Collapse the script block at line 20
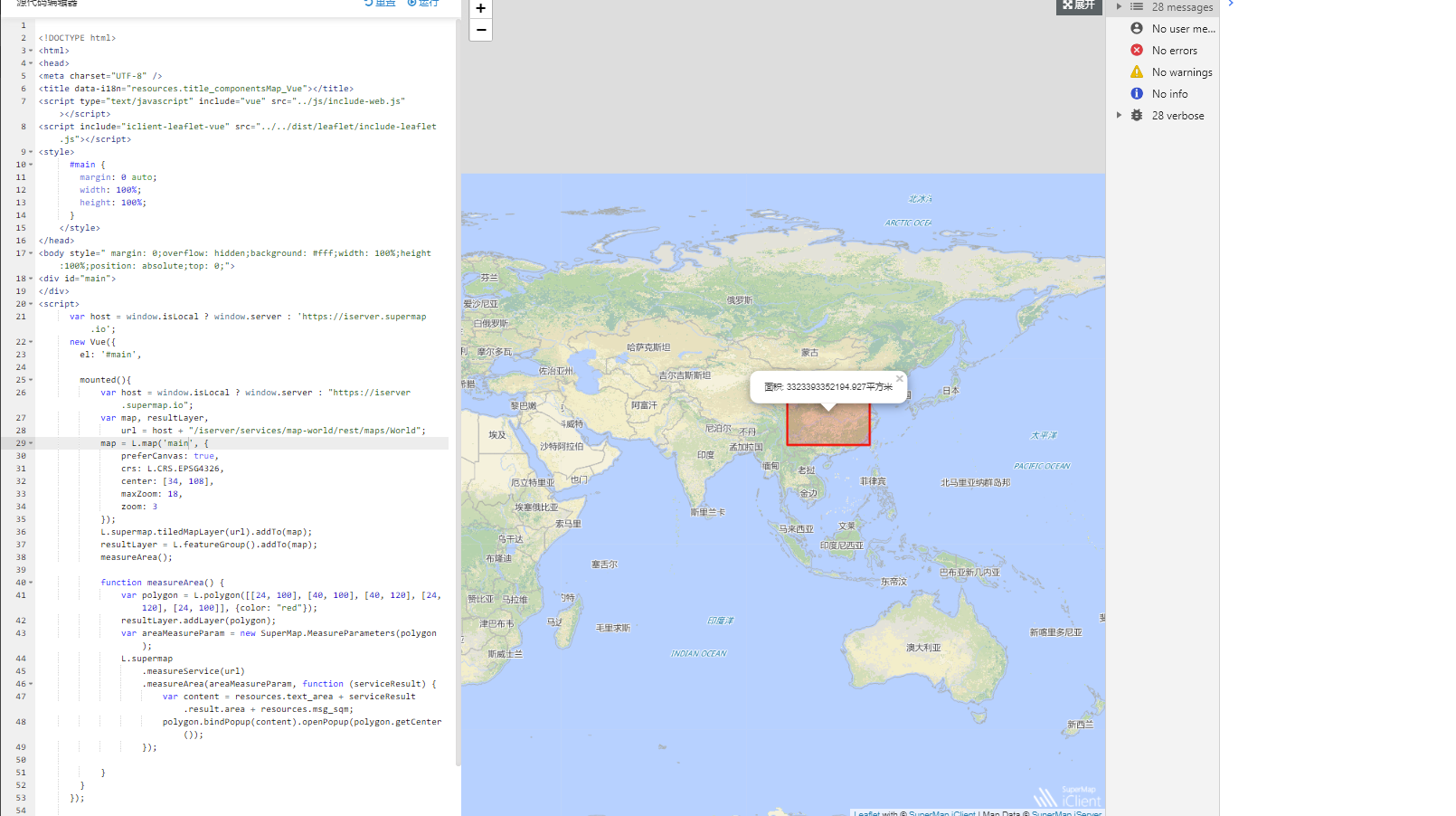Image resolution: width=1456 pixels, height=816 pixels. pyautogui.click(x=31, y=304)
